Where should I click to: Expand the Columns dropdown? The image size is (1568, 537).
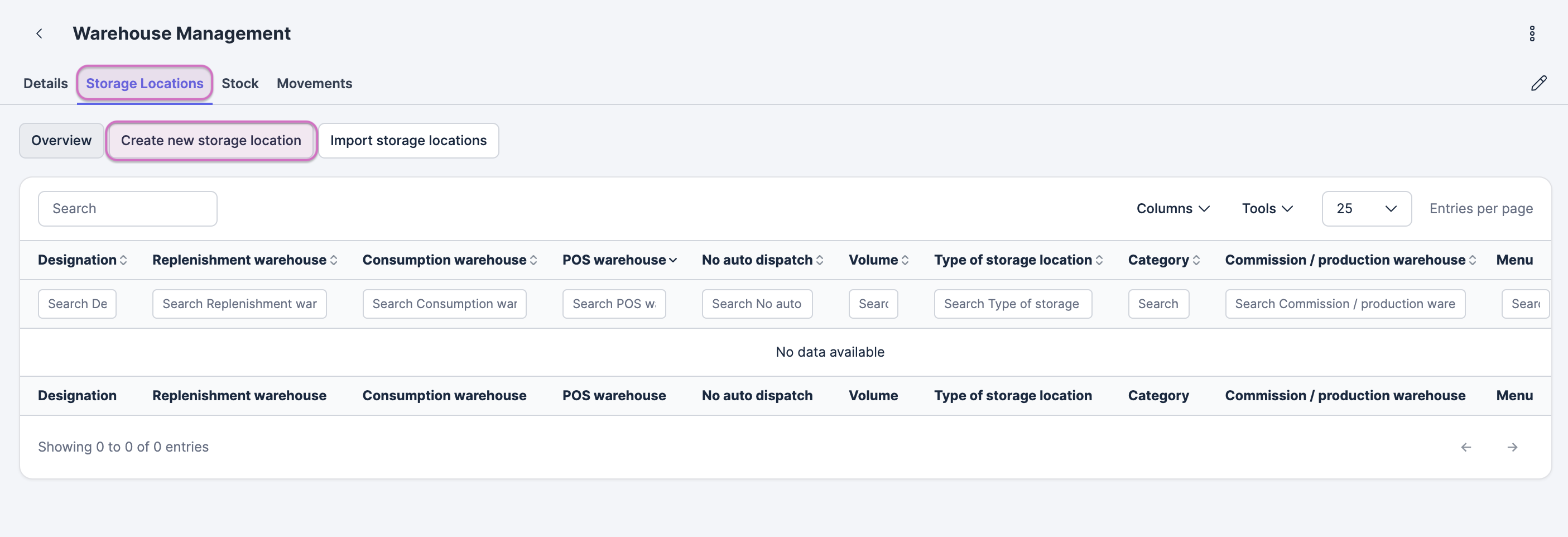pyautogui.click(x=1172, y=209)
